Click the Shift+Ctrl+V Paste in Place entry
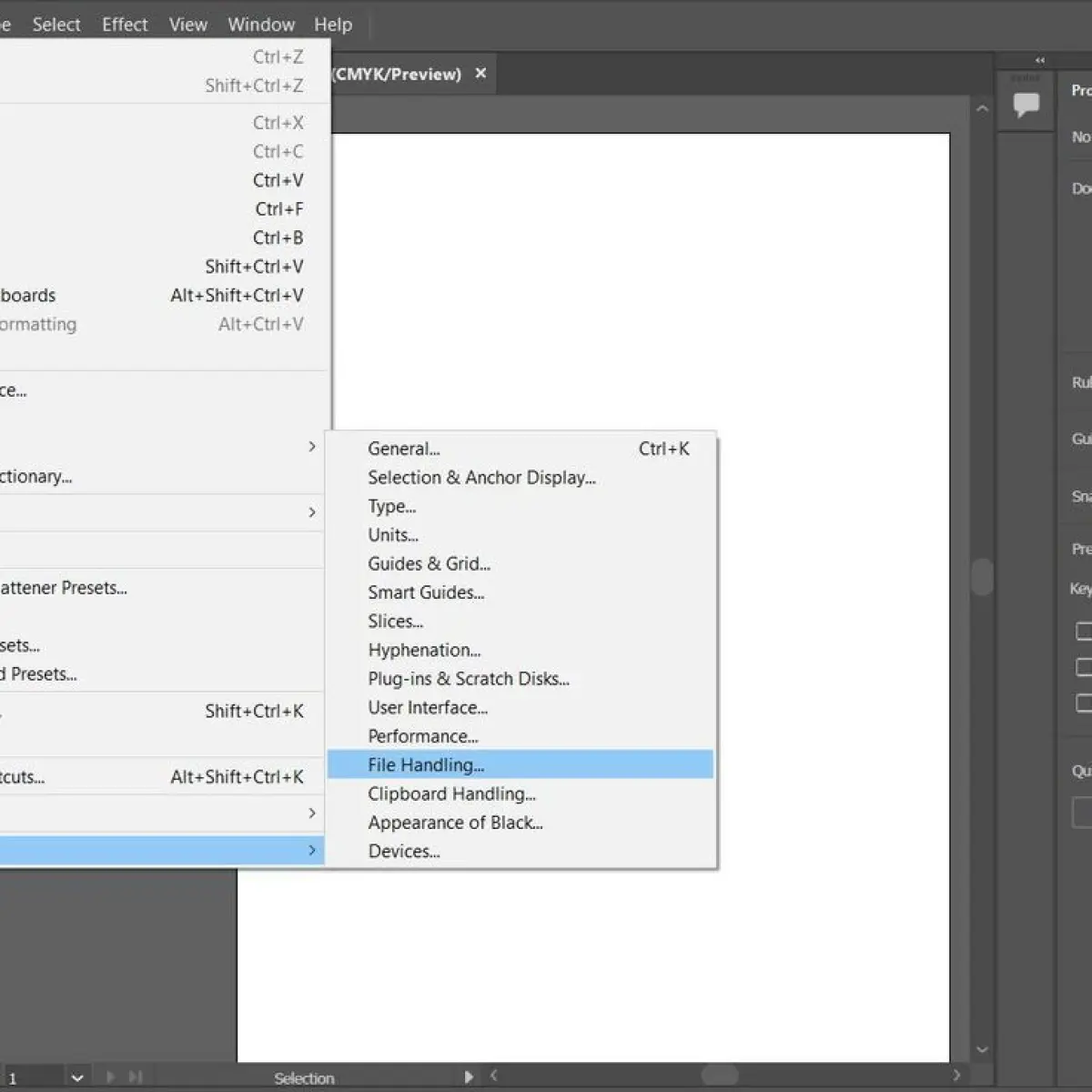This screenshot has height=1092, width=1092. pos(162,267)
